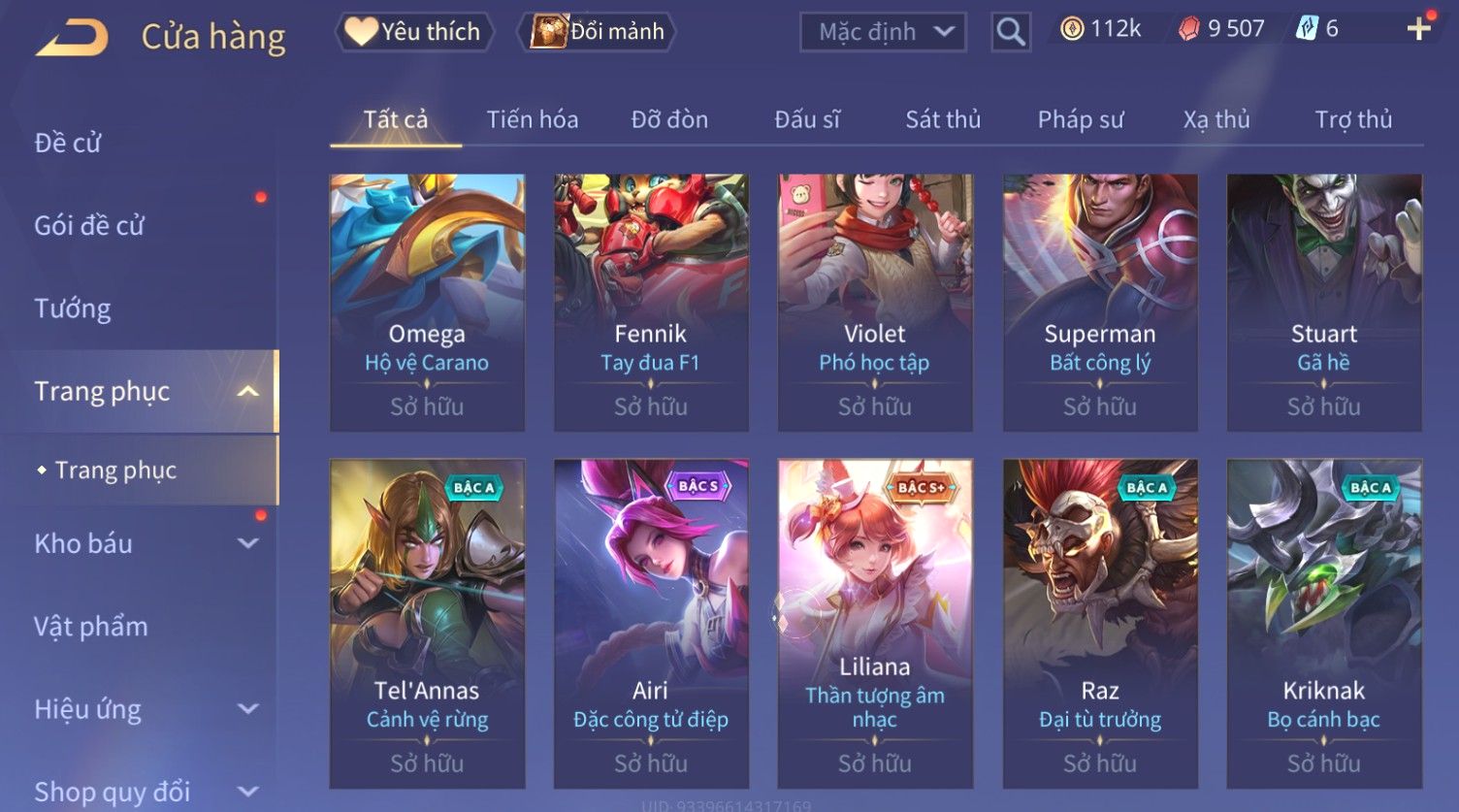Select the Liliana Thần tượng âm nhạc skin
The width and height of the screenshot is (1459, 812).
[x=875, y=623]
